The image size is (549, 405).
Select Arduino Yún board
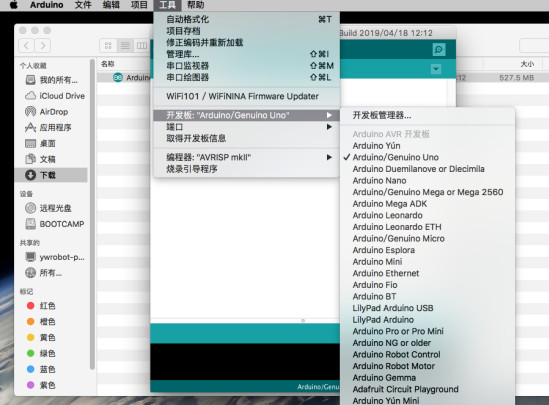[x=428, y=146]
